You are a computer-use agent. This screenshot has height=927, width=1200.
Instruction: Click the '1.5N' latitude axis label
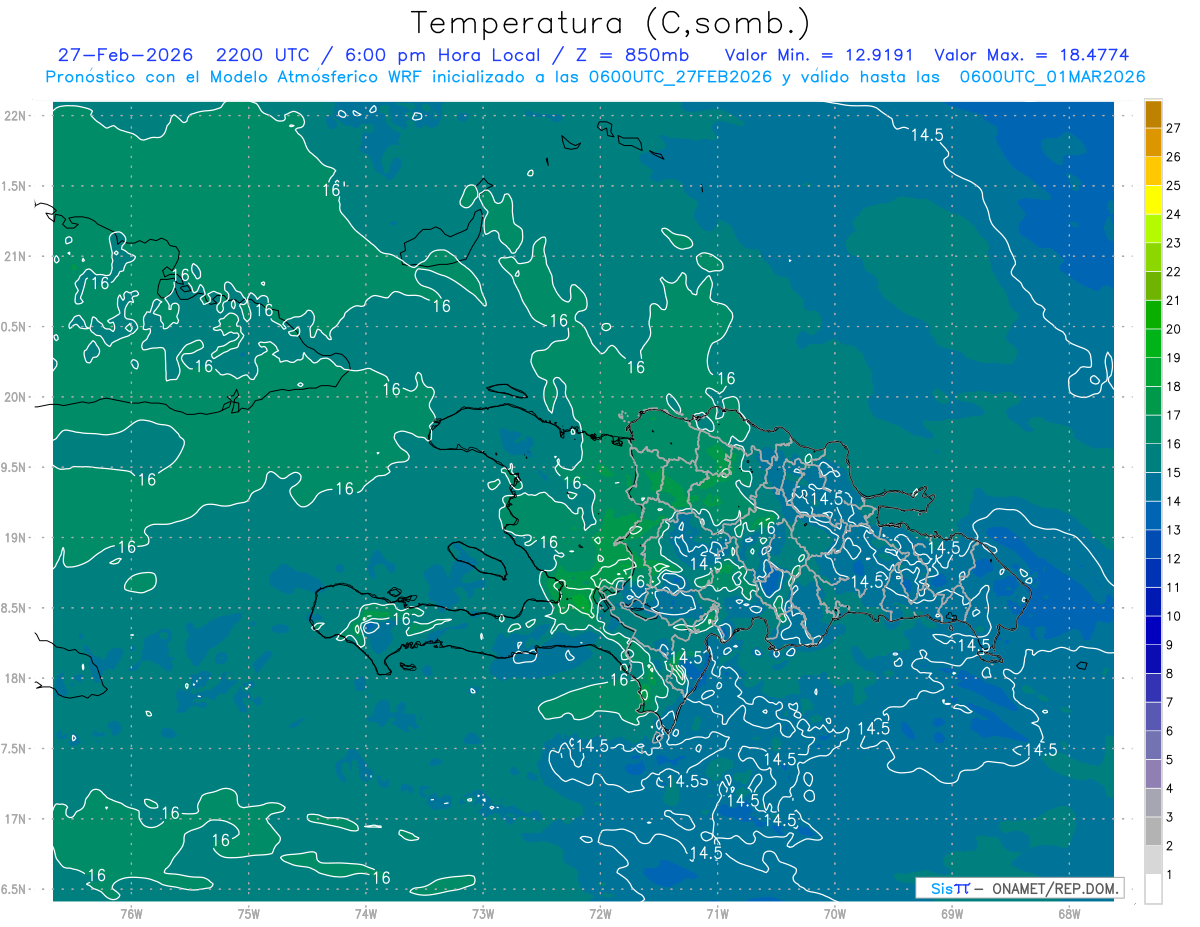15,186
